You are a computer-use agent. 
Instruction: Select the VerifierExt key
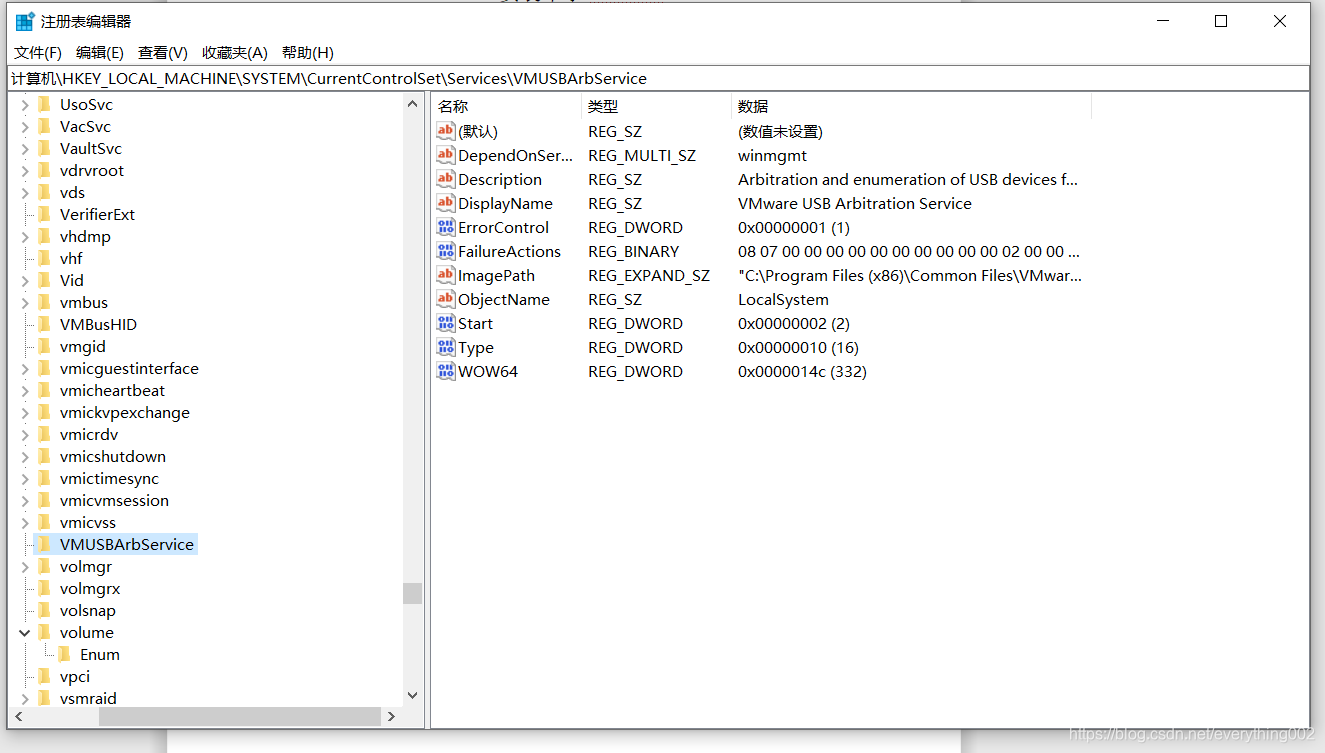coord(97,214)
